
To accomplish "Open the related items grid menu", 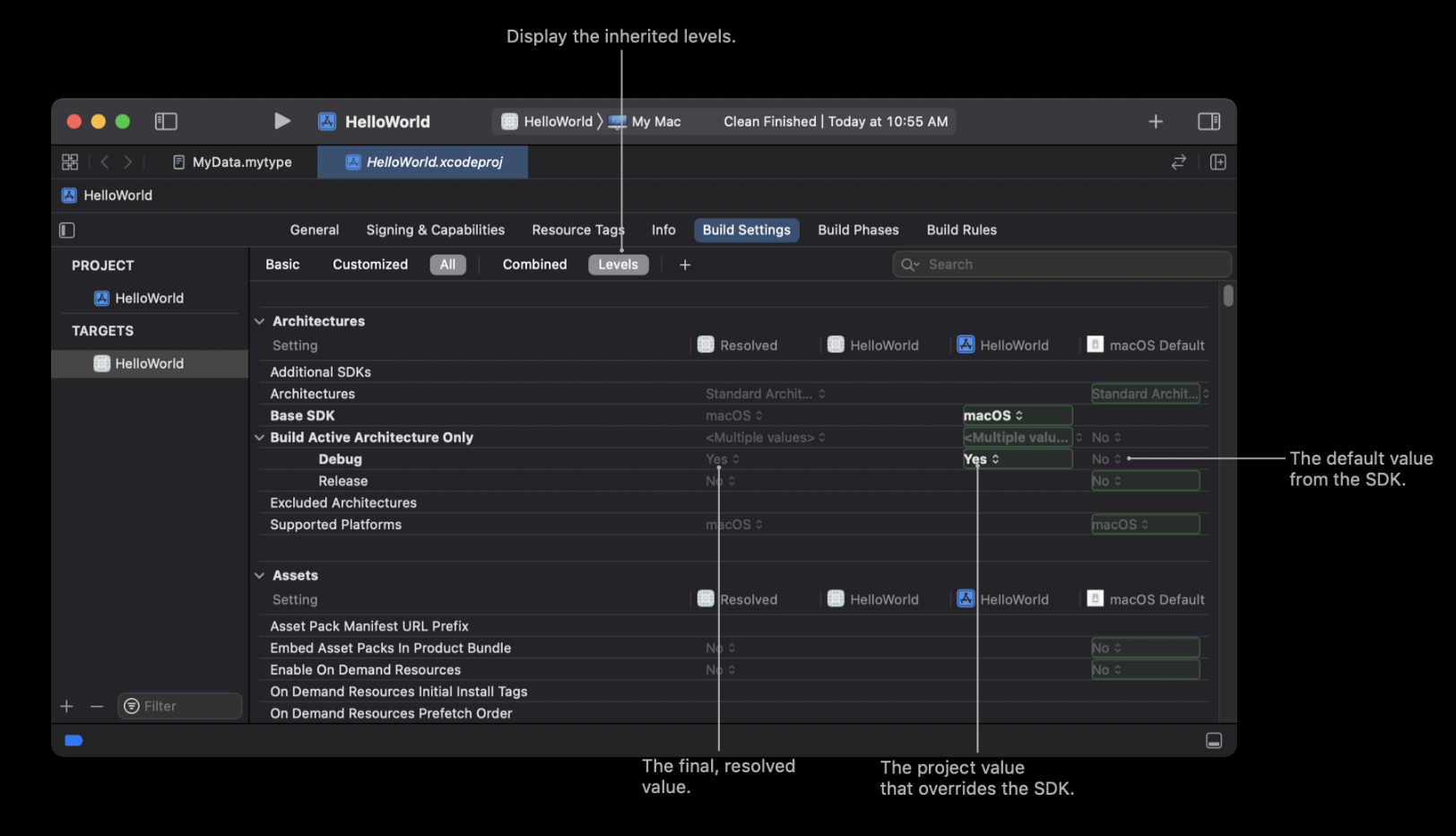I will [x=70, y=161].
